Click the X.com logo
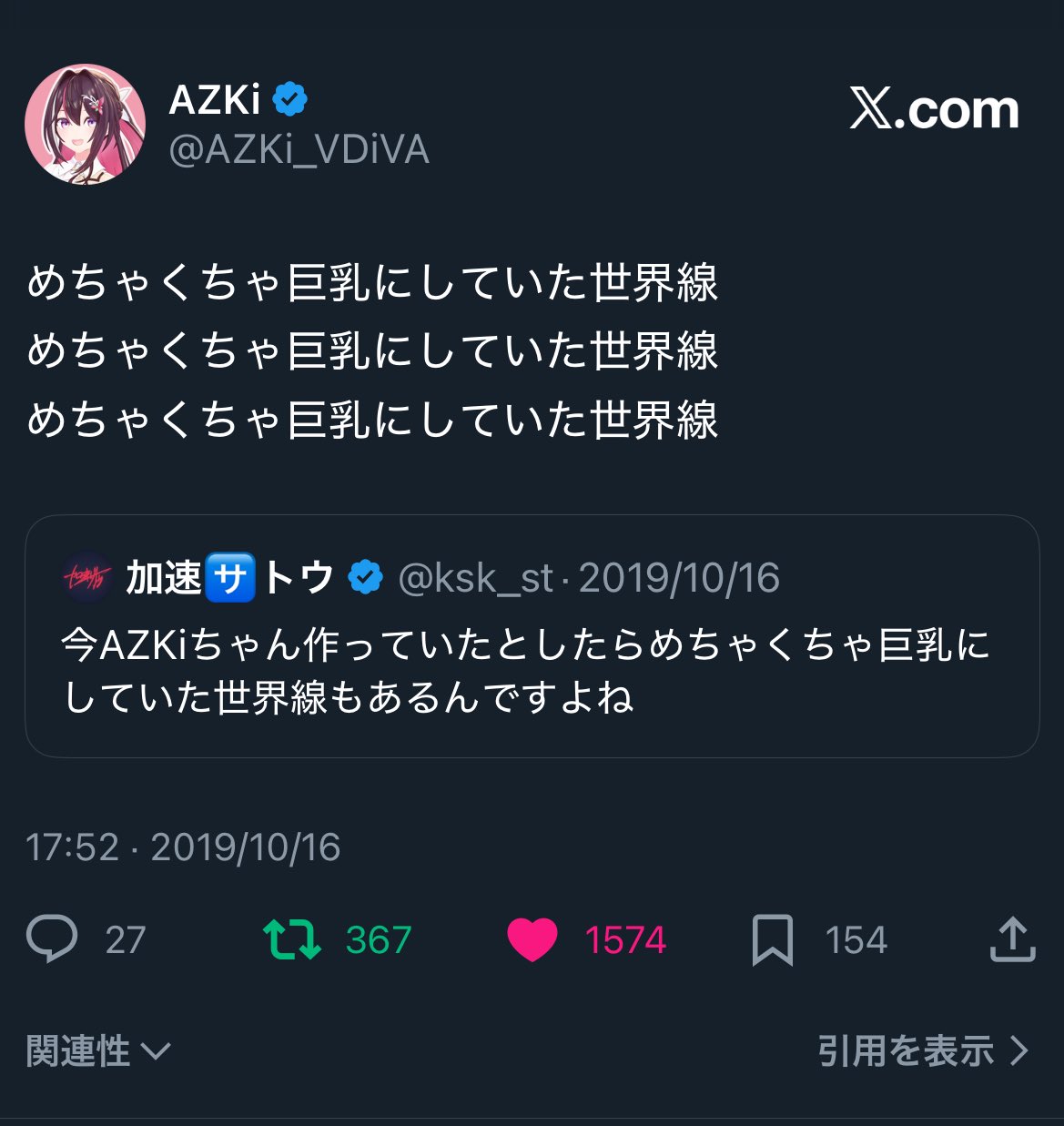 click(x=935, y=109)
